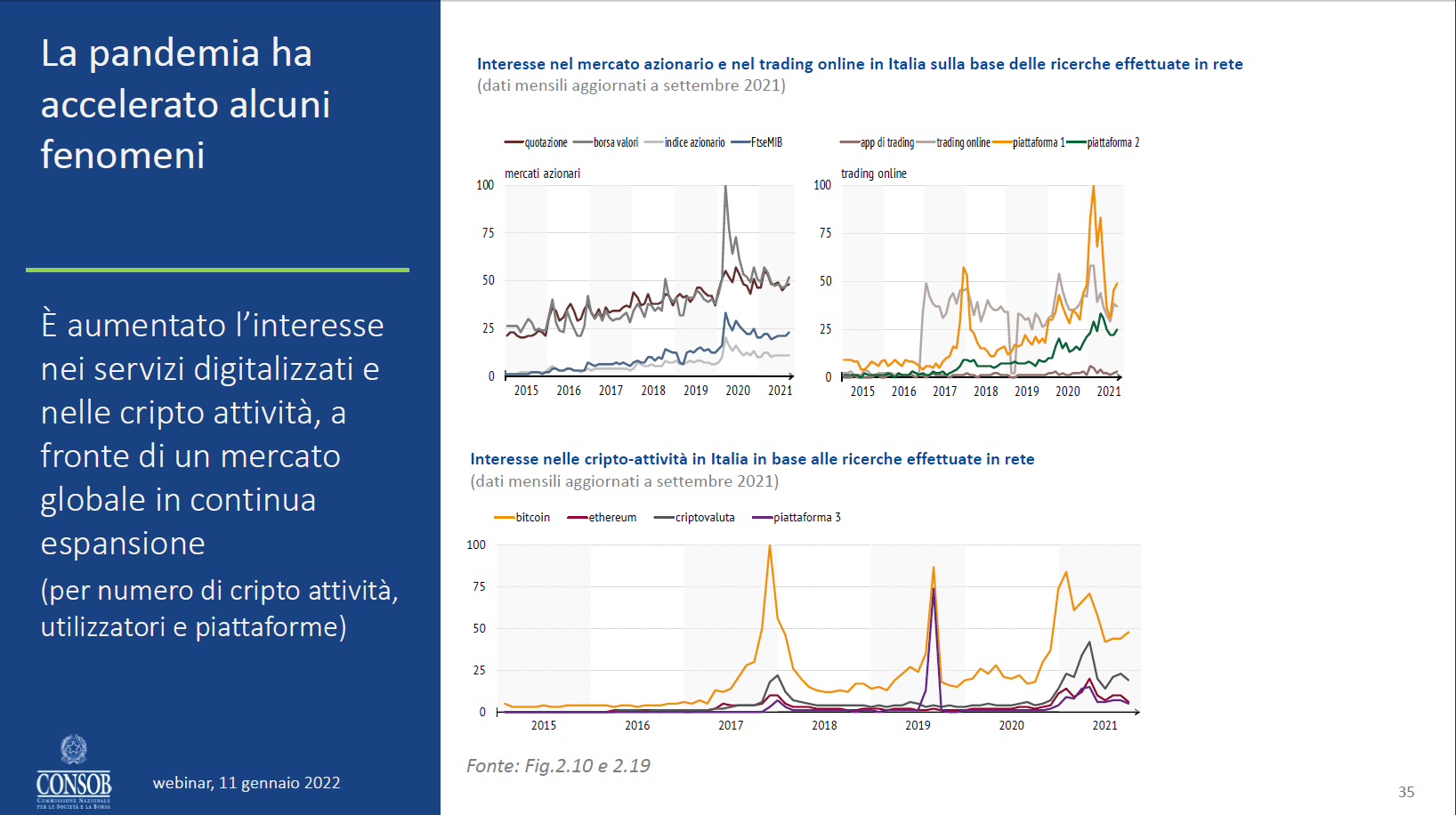1456x815 pixels.
Task: Click '2019' label on the cripto-attività chart axis
Action: click(918, 725)
